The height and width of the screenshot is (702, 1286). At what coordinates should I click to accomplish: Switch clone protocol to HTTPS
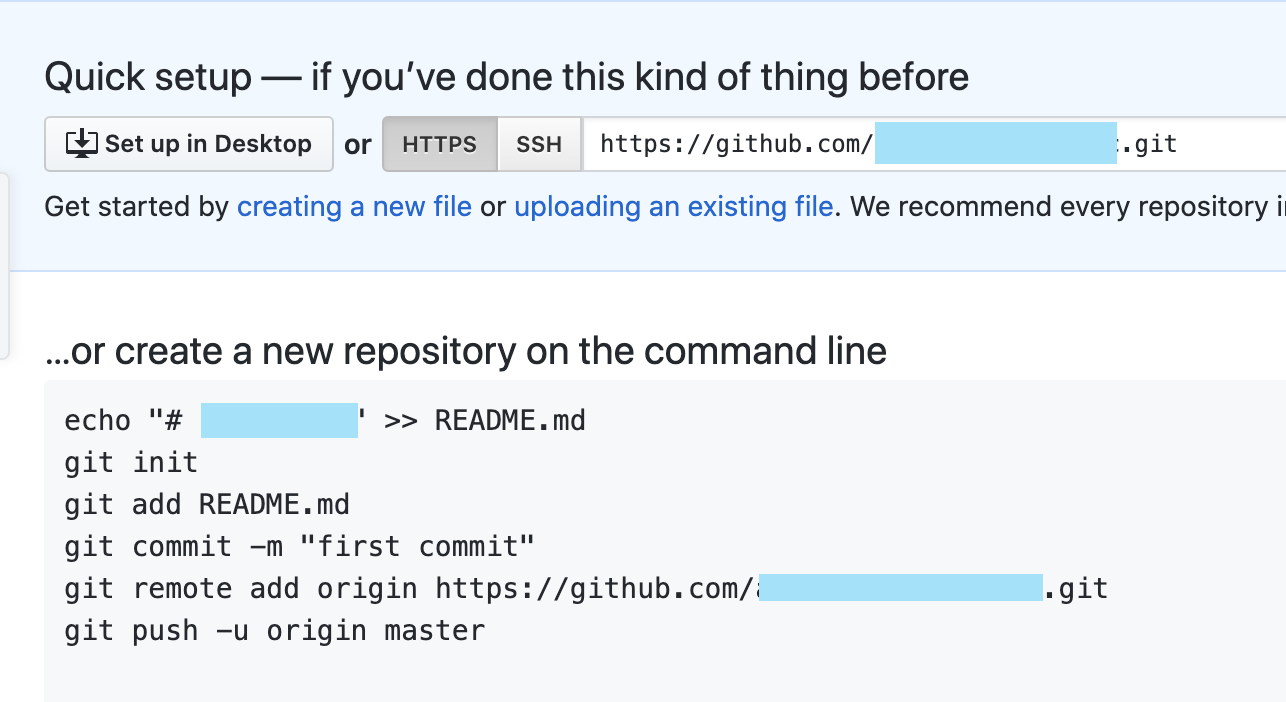(x=440, y=144)
